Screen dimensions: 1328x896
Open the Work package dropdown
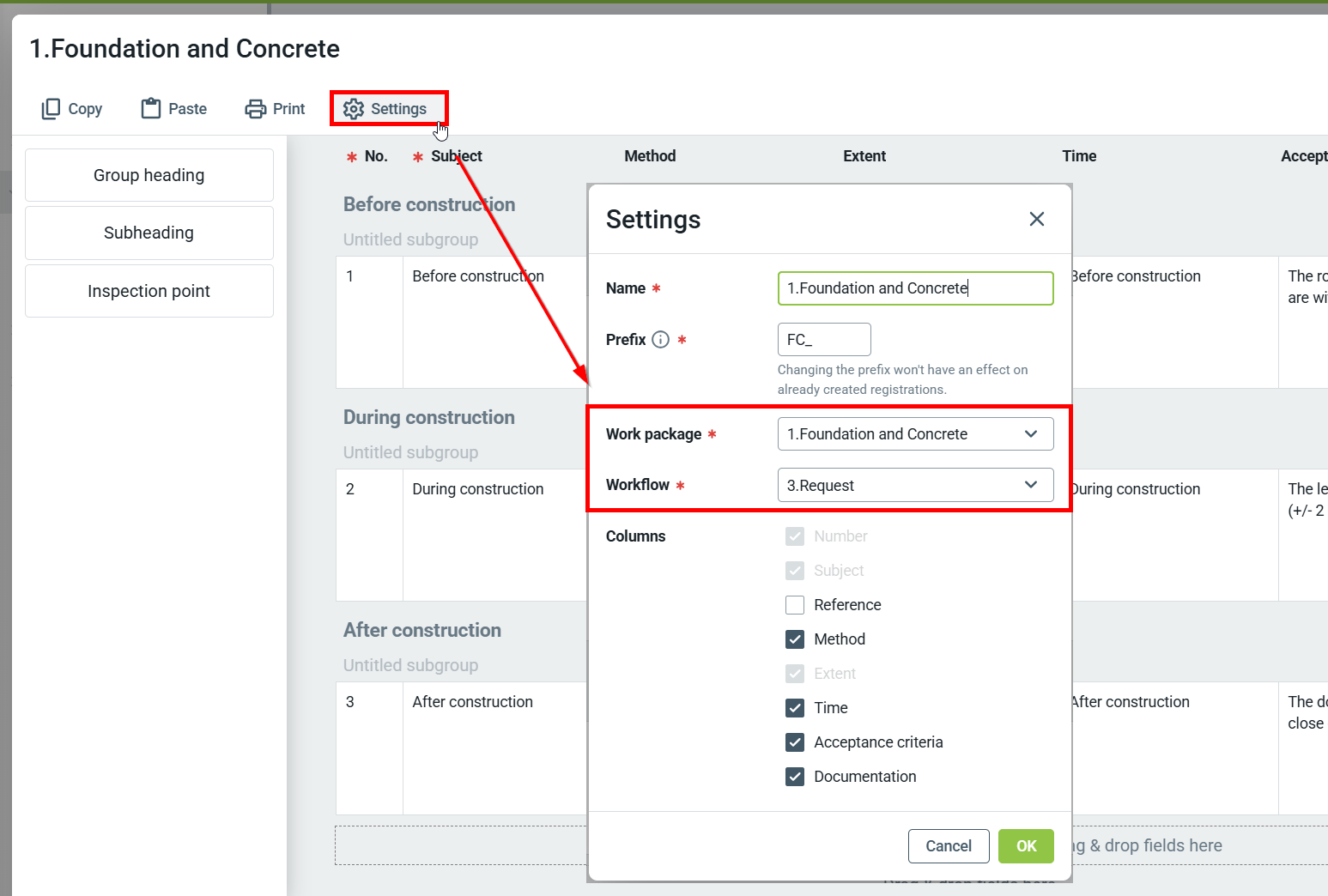[914, 434]
